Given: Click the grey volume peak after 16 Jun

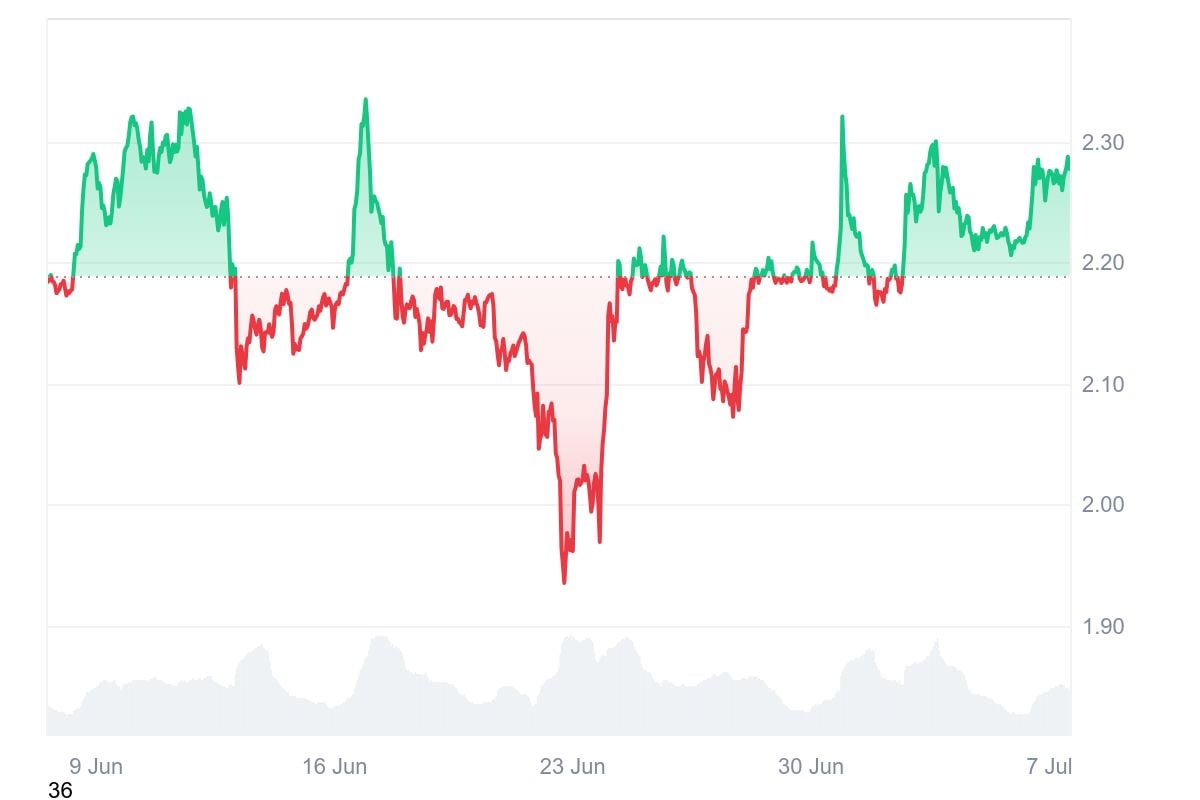Looking at the screenshot, I should (x=381, y=637).
